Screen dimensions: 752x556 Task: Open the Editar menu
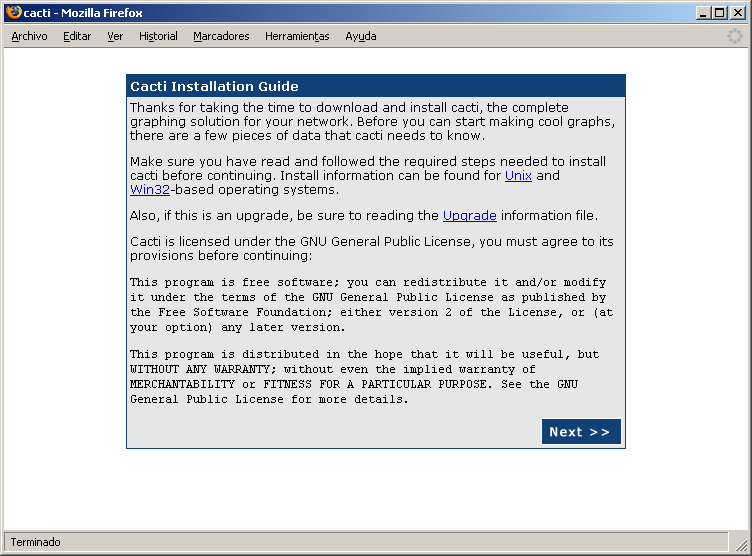[x=77, y=36]
